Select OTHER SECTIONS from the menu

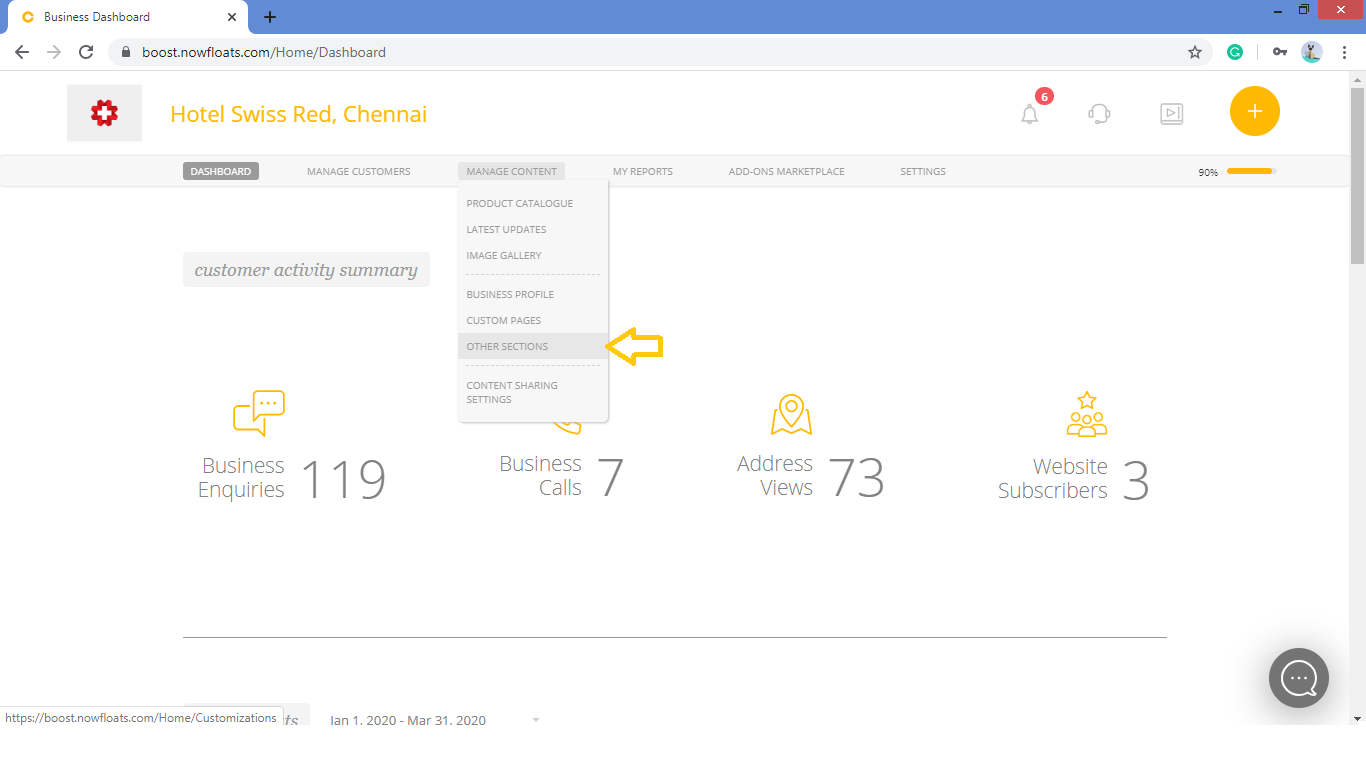point(506,346)
